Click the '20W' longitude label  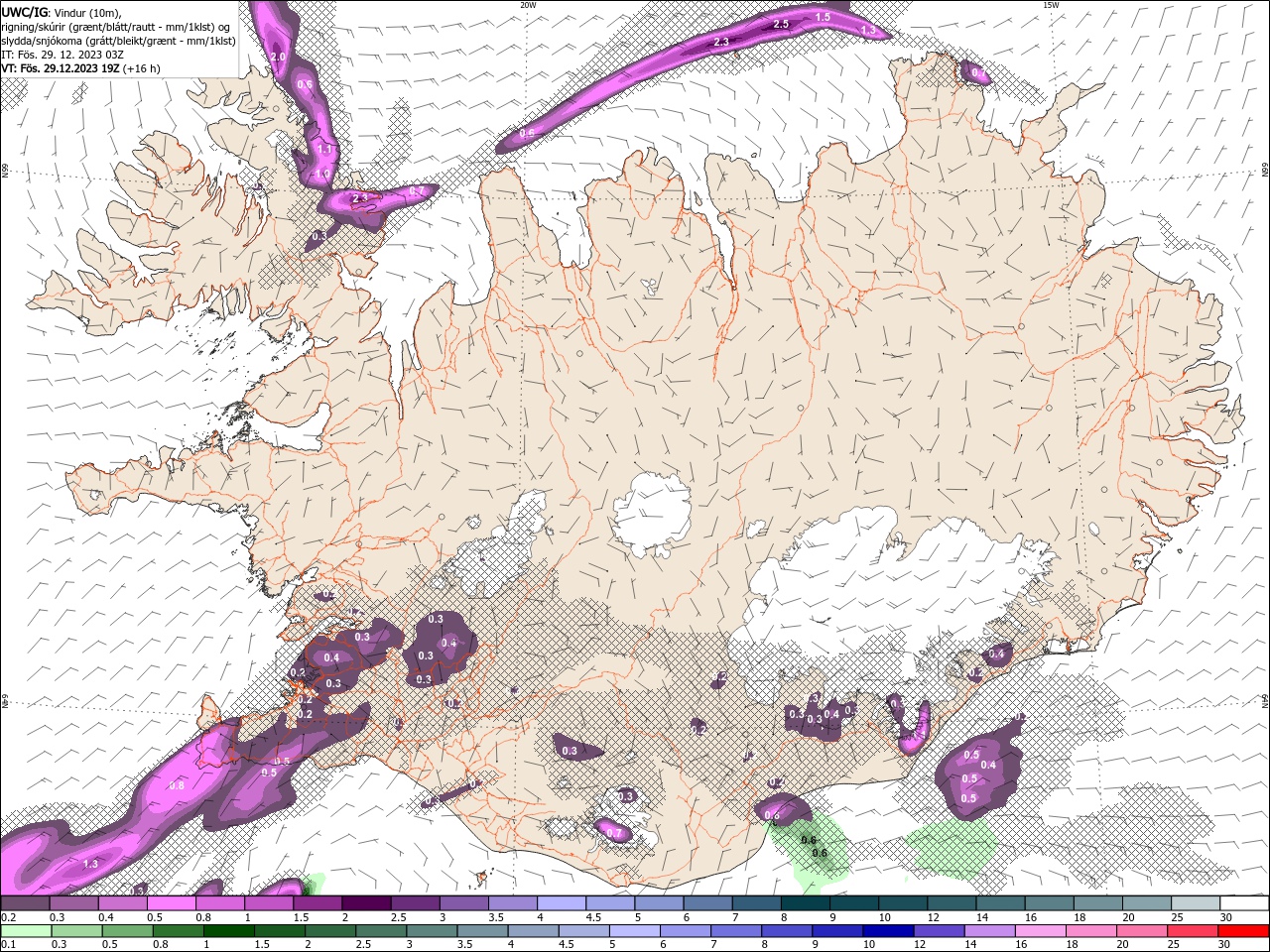pos(528,5)
